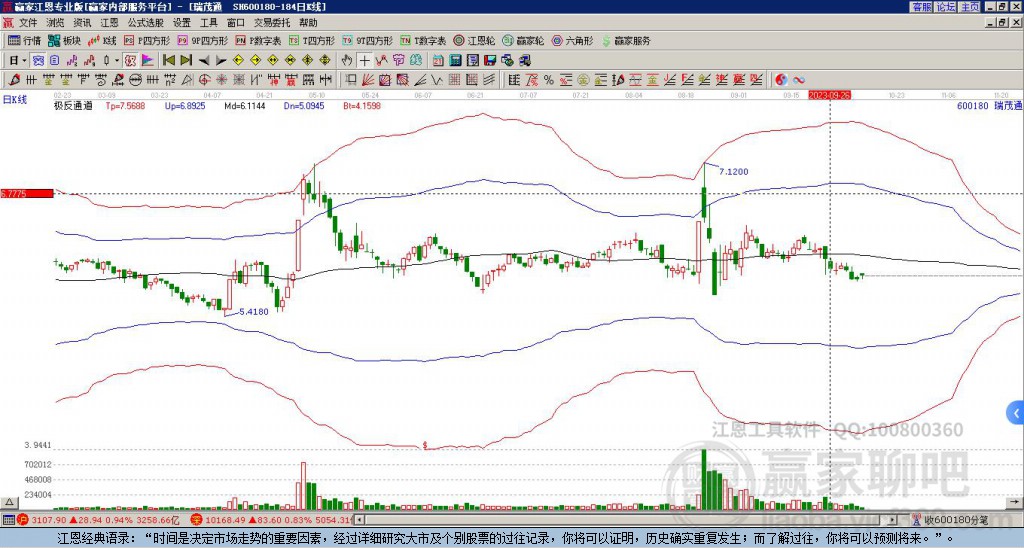The height and width of the screenshot is (548, 1024).
Task: Click the black right arrow icon
Action: coord(221,61)
